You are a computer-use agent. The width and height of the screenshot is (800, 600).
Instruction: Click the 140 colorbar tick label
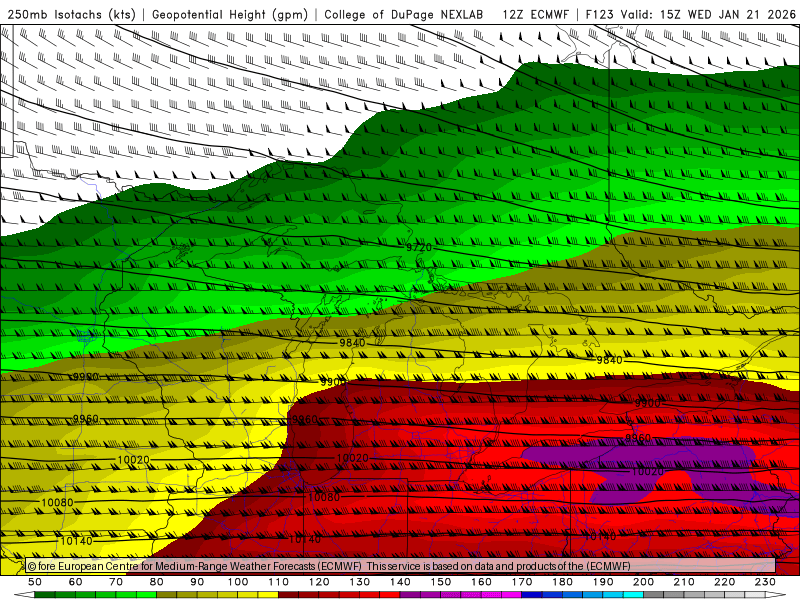400,582
